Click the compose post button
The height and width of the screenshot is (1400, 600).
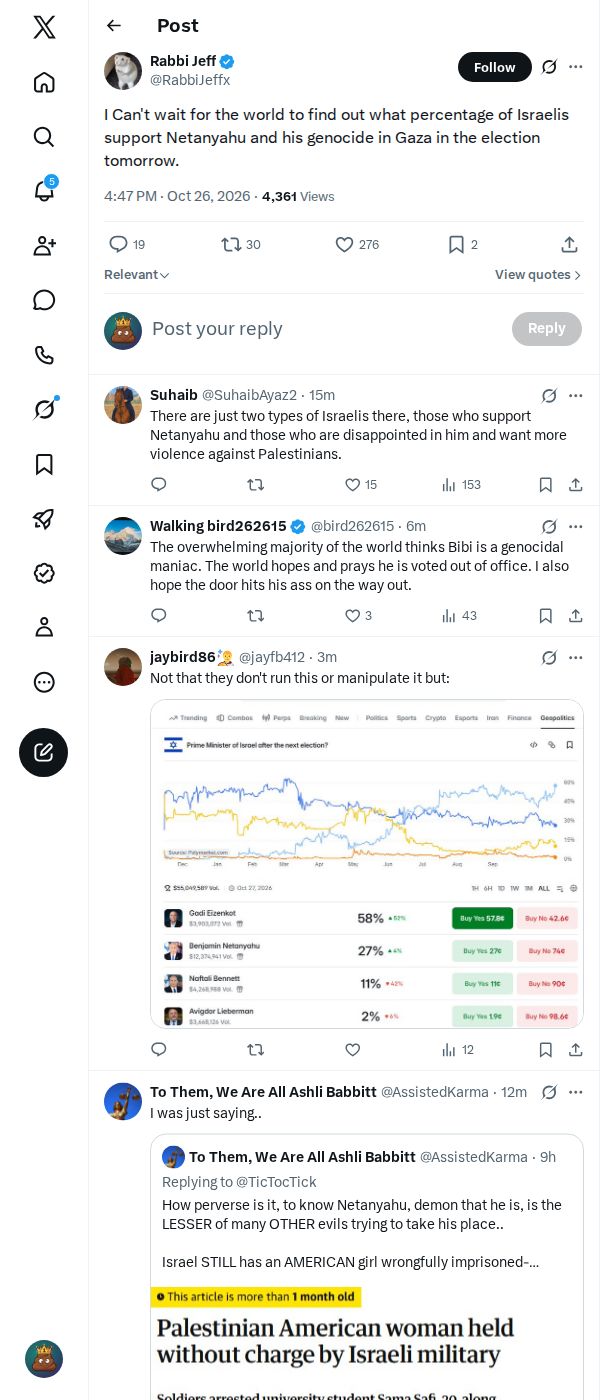(44, 752)
